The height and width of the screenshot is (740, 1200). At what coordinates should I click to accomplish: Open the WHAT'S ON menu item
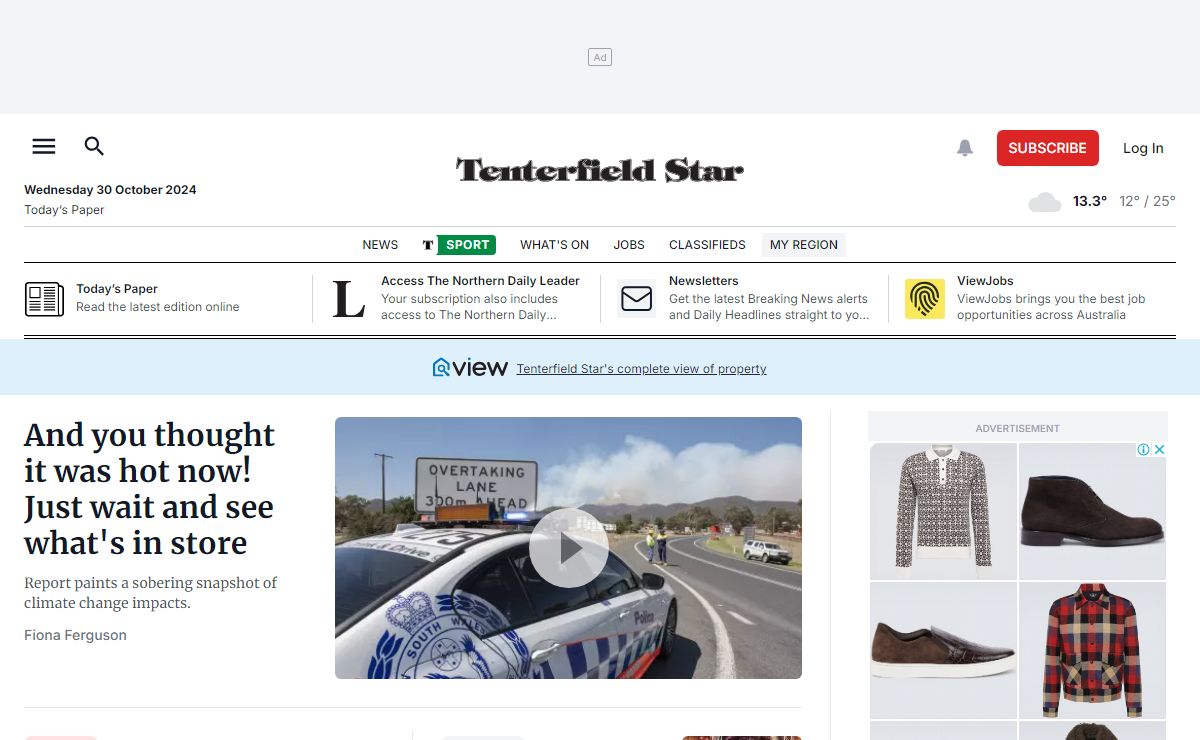point(554,245)
